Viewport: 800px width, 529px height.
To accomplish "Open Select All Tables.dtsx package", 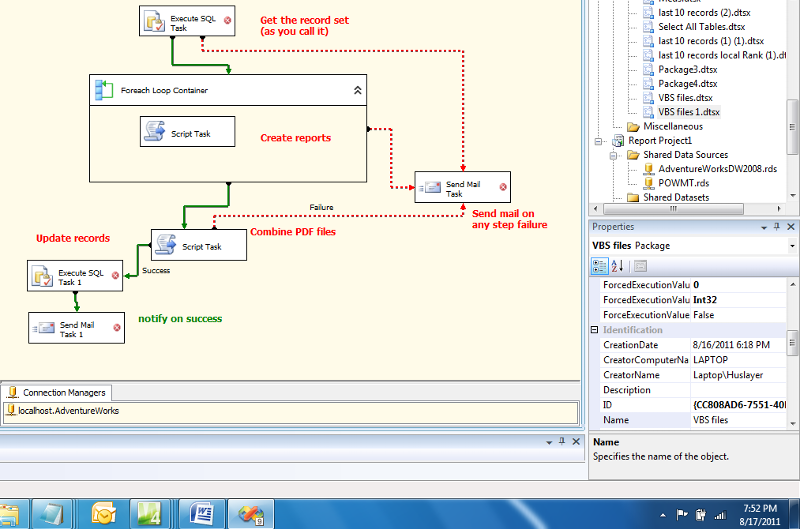I will click(702, 27).
